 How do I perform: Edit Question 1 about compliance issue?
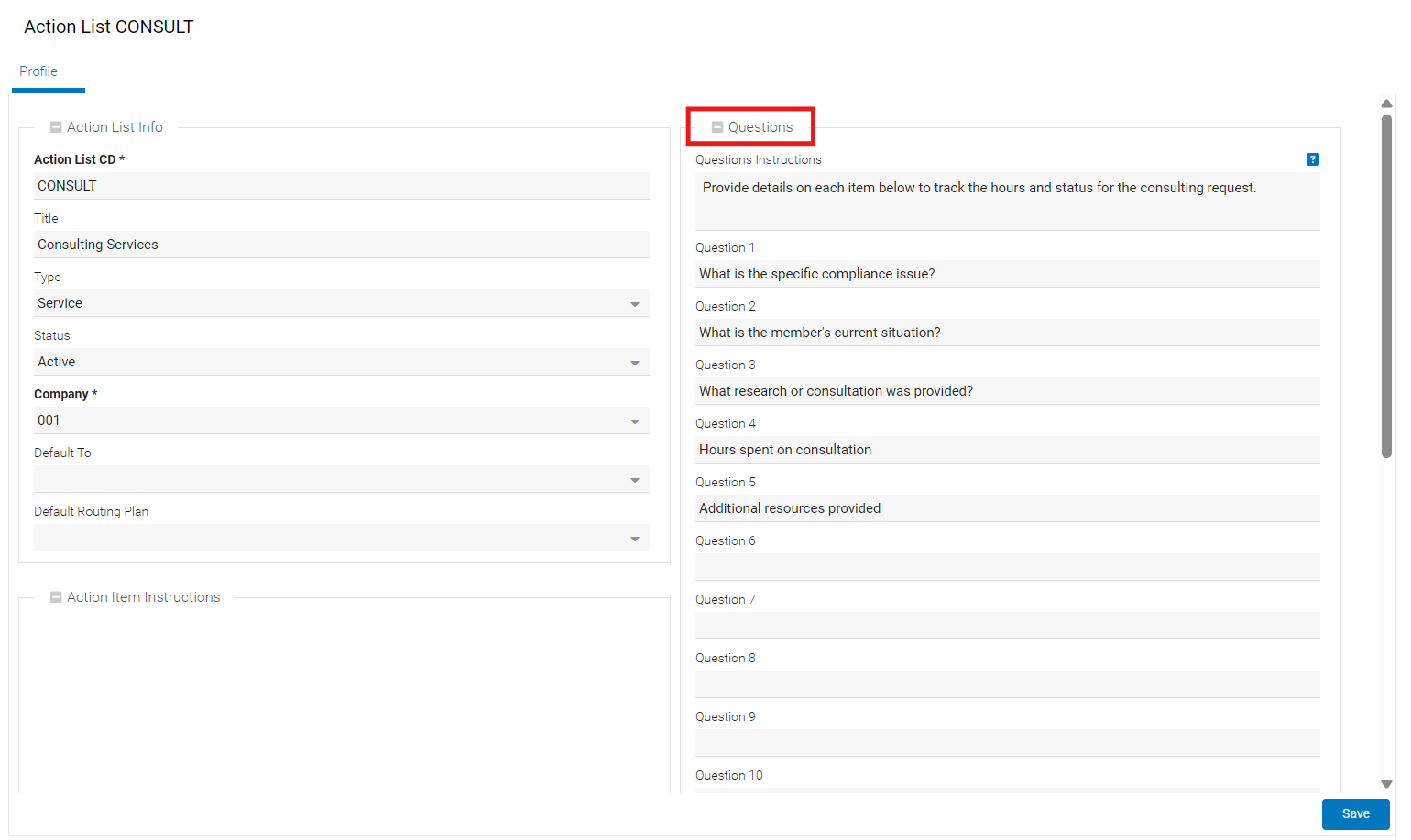tap(1008, 274)
